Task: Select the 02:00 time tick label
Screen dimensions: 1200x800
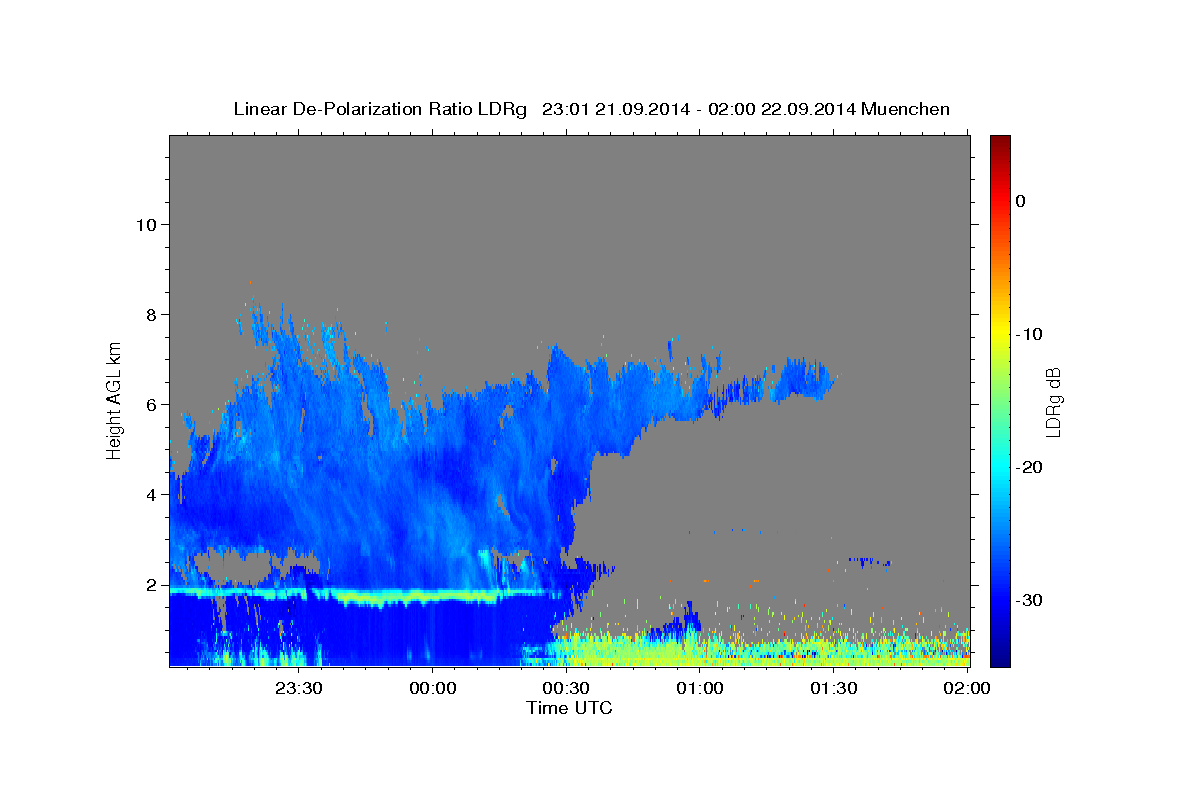Action: (967, 688)
